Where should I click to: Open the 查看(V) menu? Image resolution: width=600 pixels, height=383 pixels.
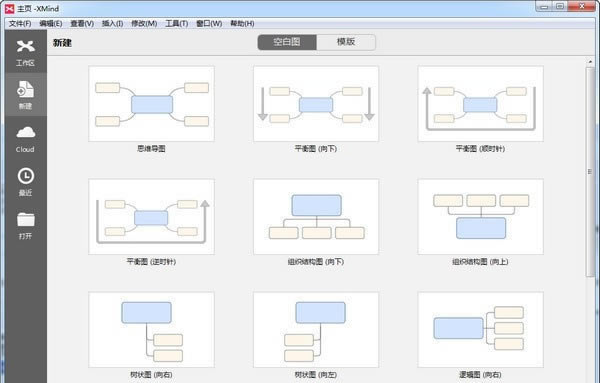82,23
